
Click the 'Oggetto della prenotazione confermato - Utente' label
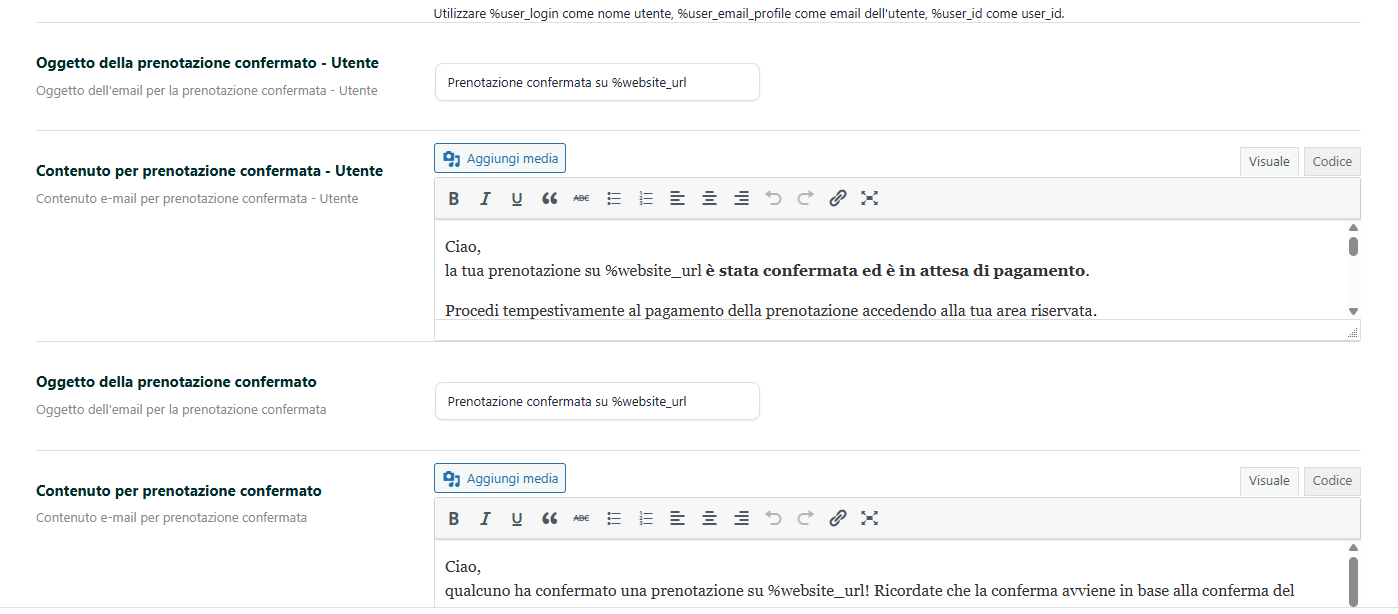[x=207, y=63]
